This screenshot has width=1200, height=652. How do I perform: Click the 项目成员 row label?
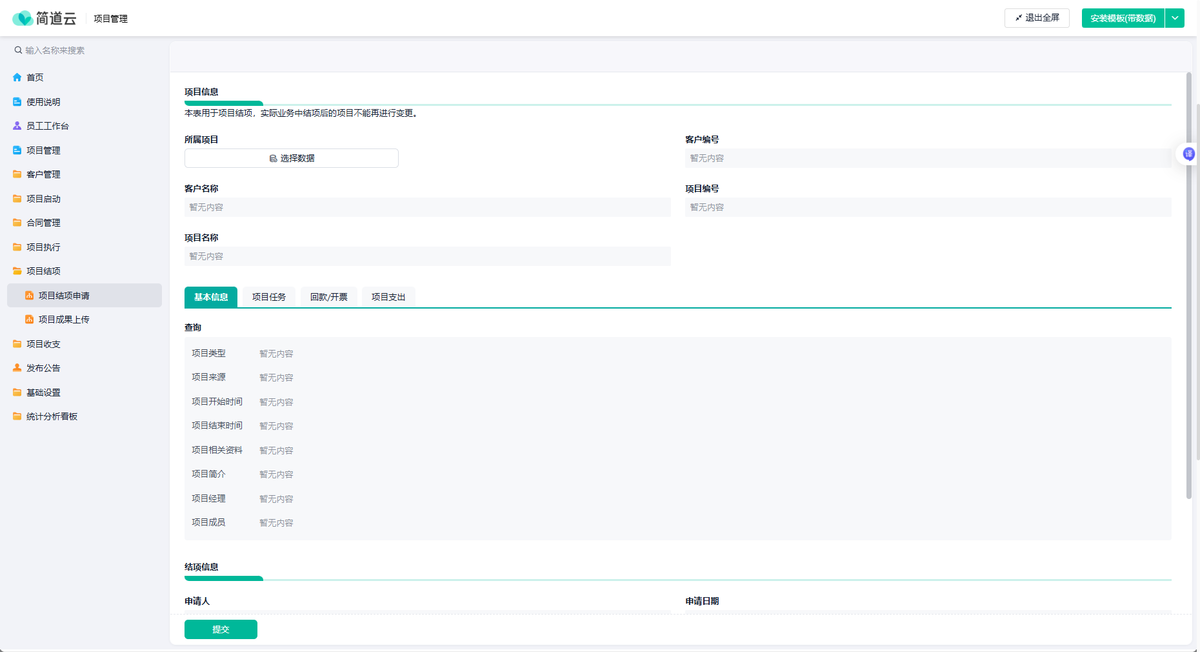[209, 522]
